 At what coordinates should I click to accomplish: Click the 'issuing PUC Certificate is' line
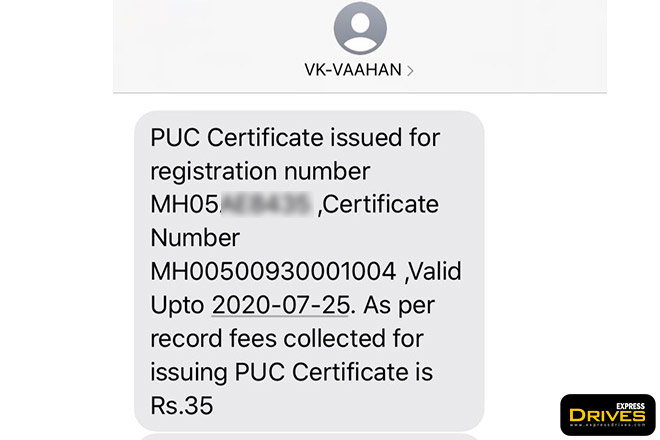click(x=292, y=372)
